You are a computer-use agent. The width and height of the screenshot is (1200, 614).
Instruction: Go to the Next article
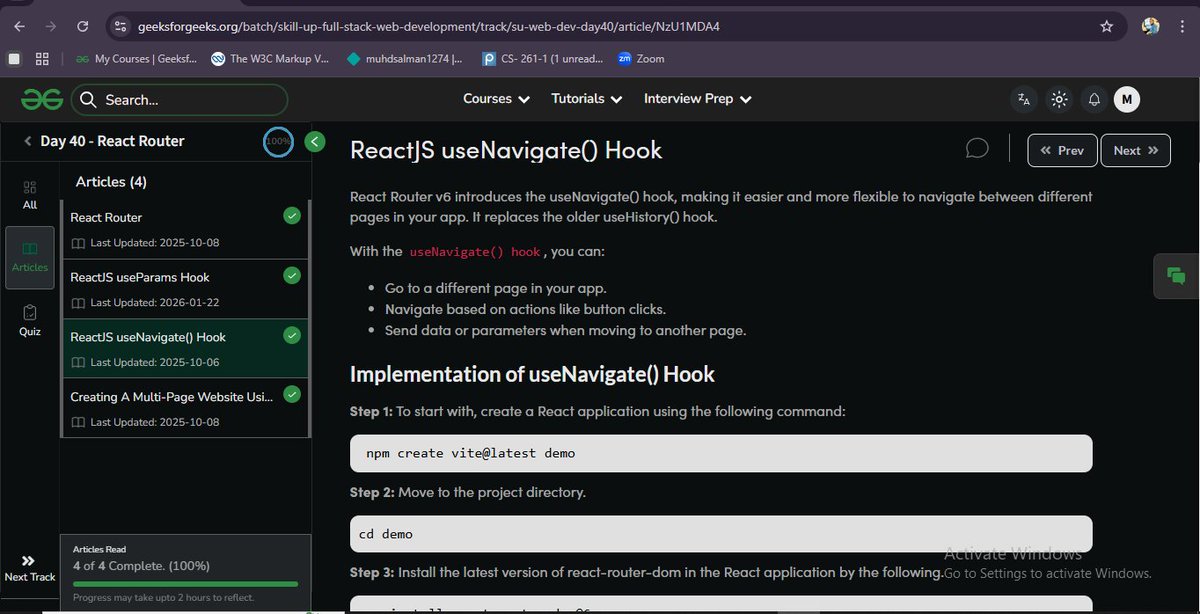coord(1136,151)
